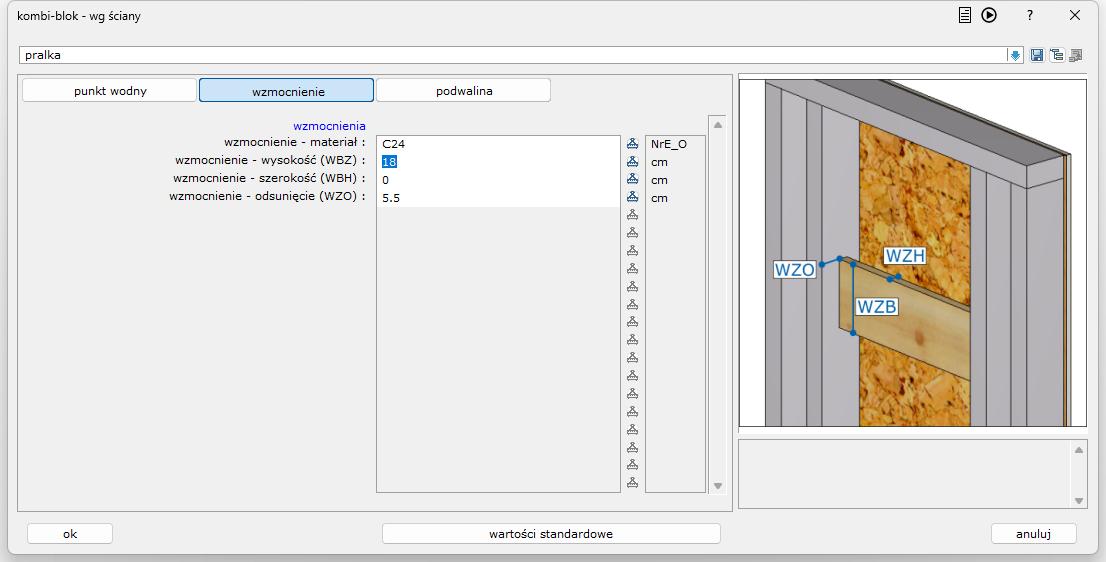Reset using wartości standardowe button
This screenshot has width=1106, height=562.
click(x=551, y=534)
